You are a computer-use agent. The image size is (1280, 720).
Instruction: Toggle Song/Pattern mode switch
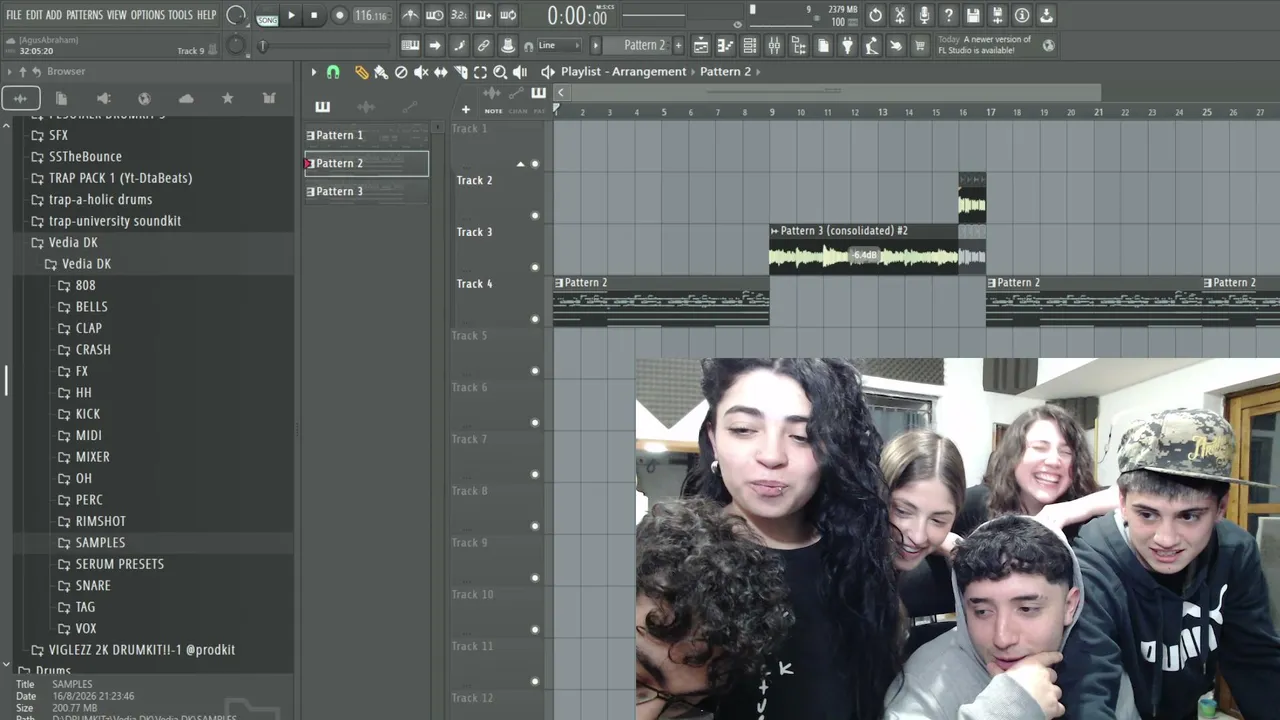tap(267, 16)
